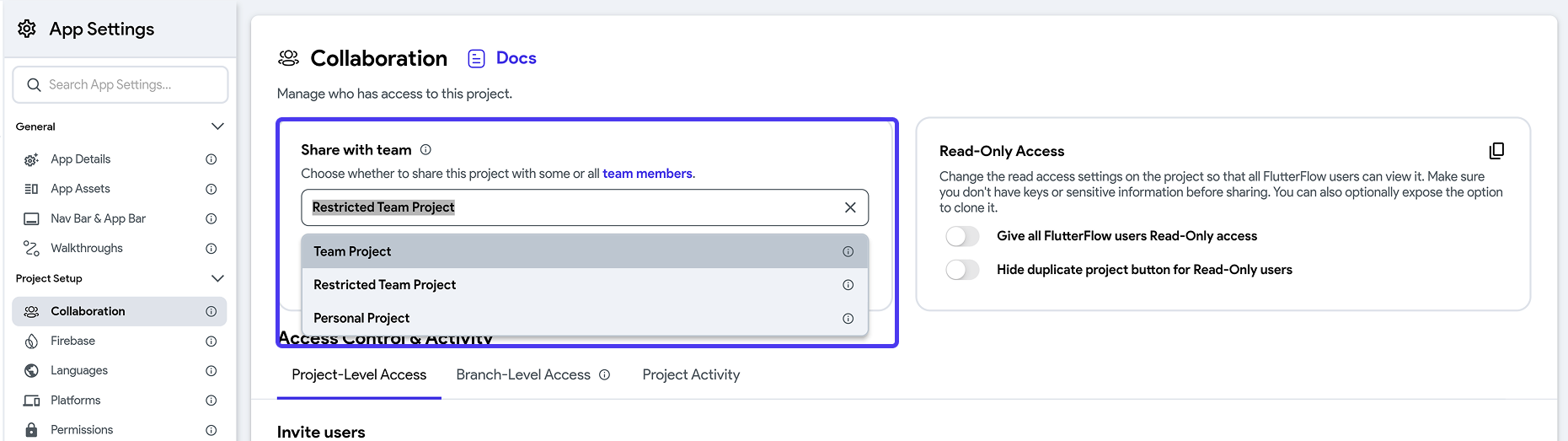Click info icon beside Share with team

pyautogui.click(x=425, y=150)
